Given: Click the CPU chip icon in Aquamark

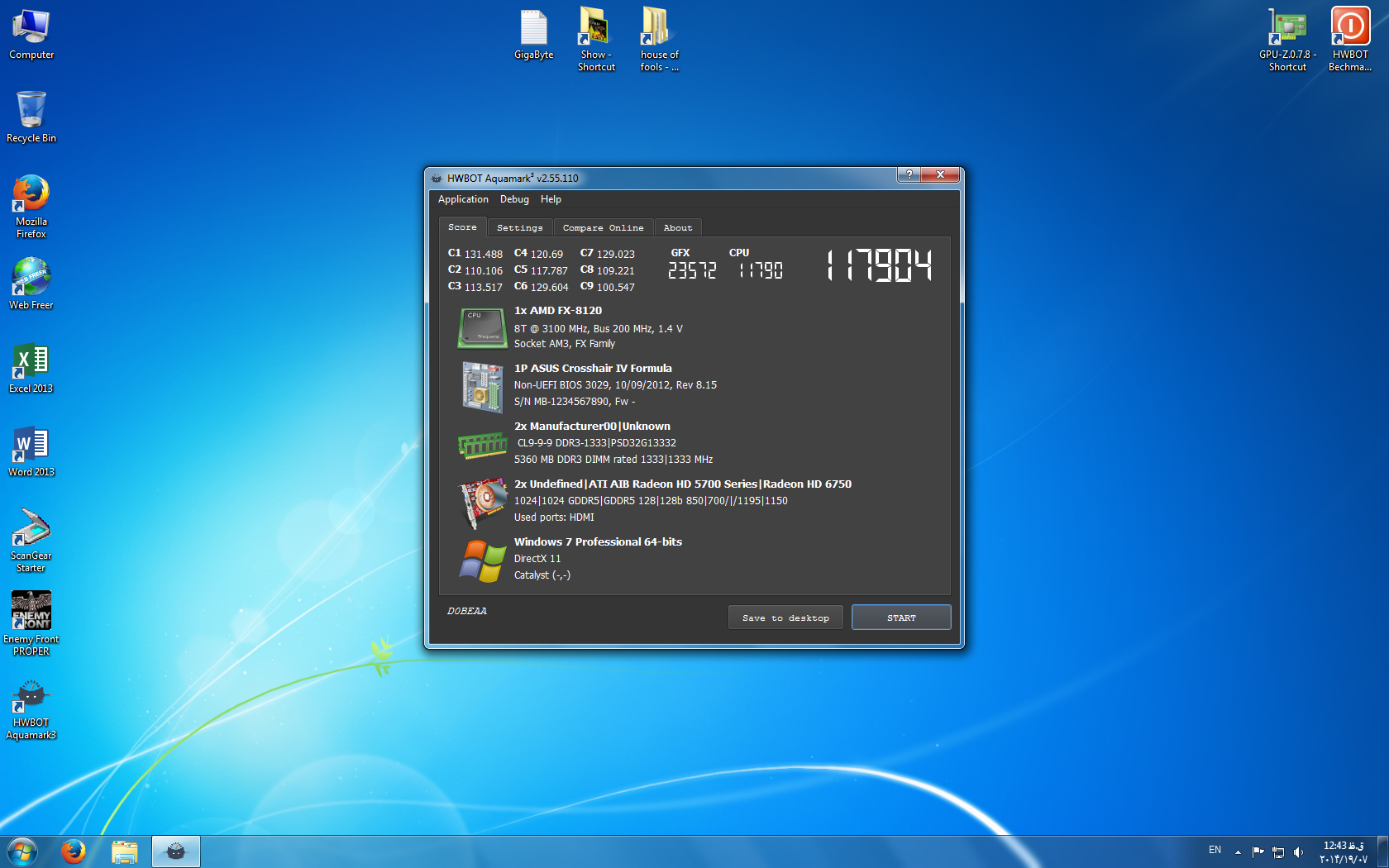Looking at the screenshot, I should [483, 328].
